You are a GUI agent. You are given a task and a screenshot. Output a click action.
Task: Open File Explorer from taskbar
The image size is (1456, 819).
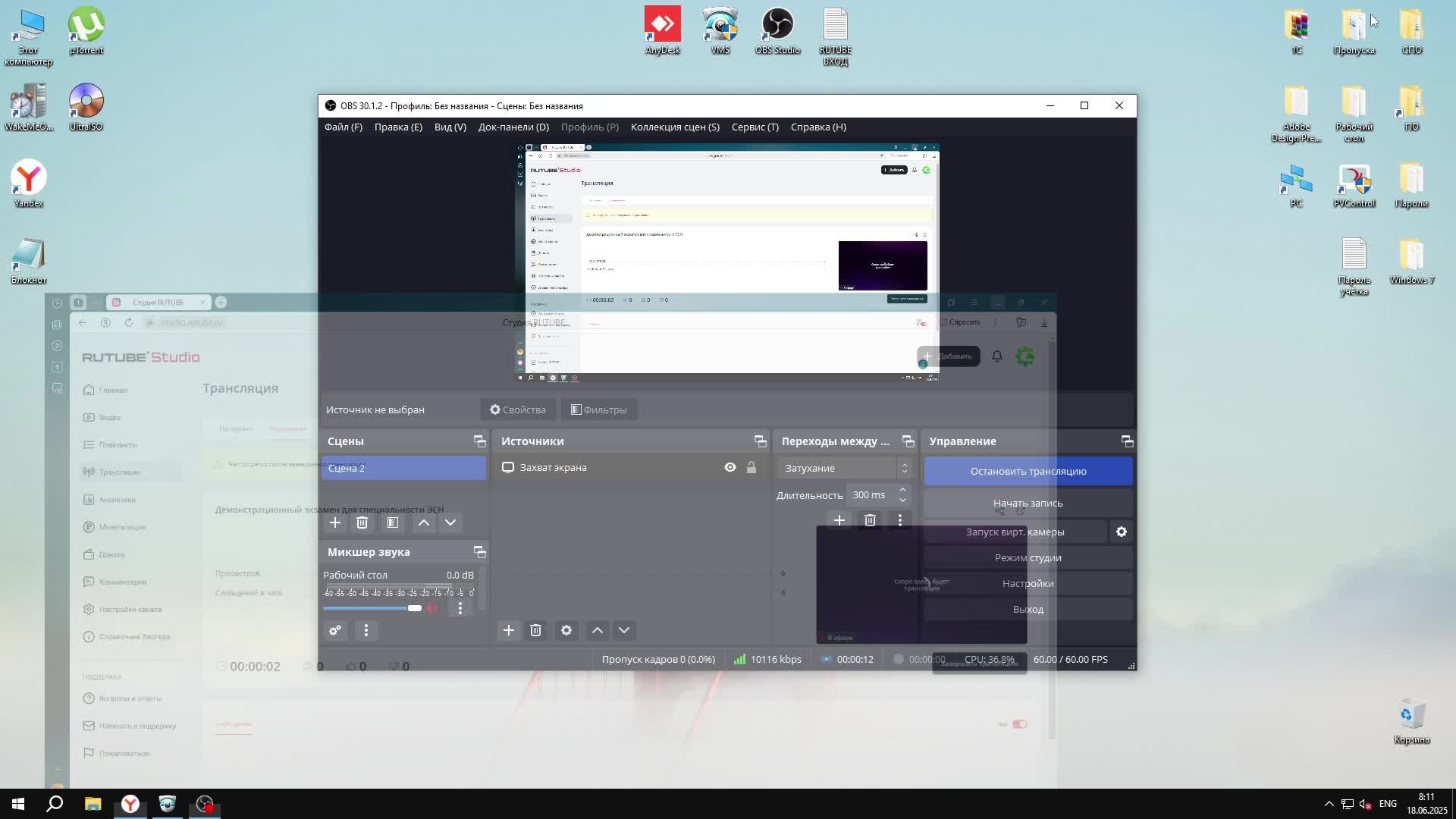point(93,804)
